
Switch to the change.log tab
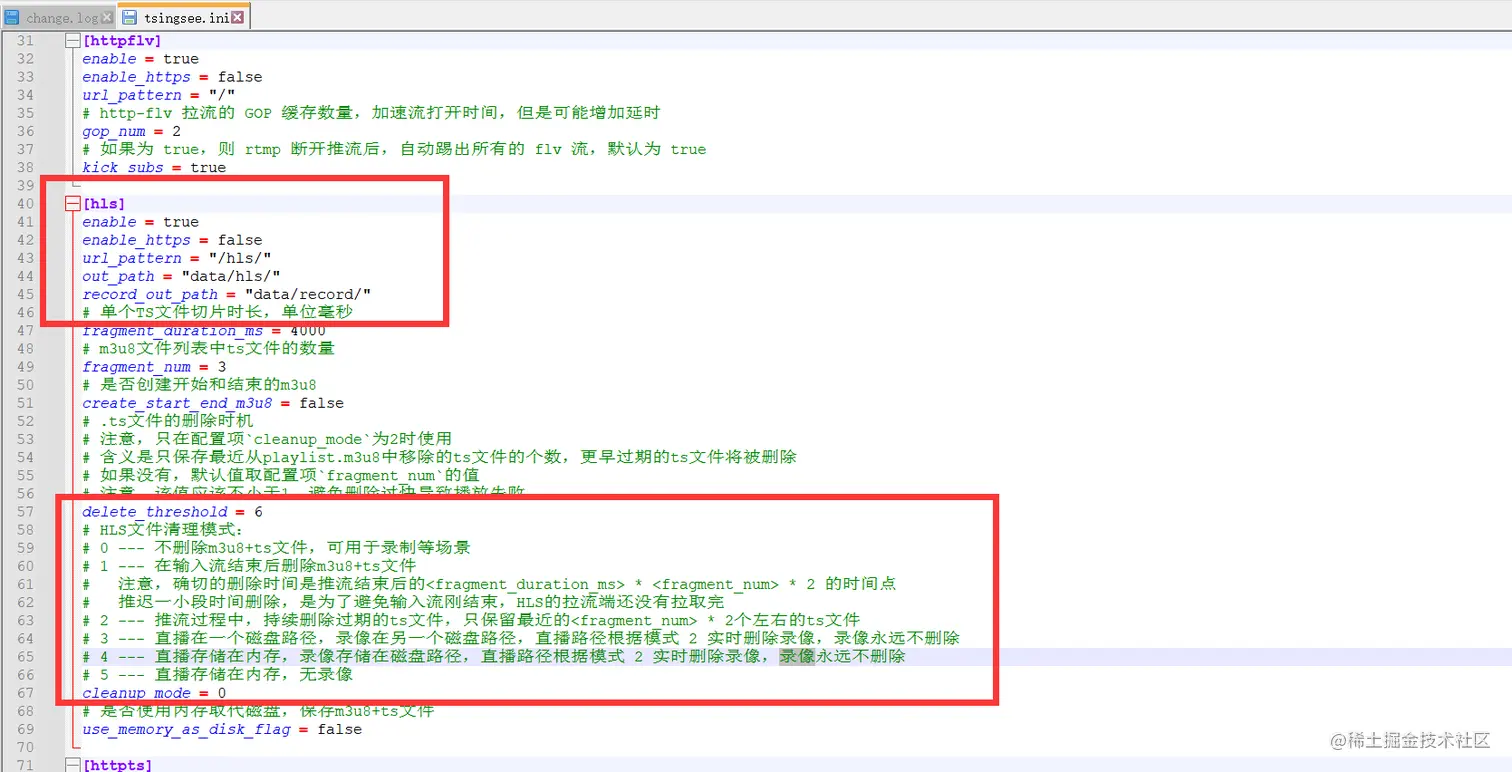[x=61, y=18]
